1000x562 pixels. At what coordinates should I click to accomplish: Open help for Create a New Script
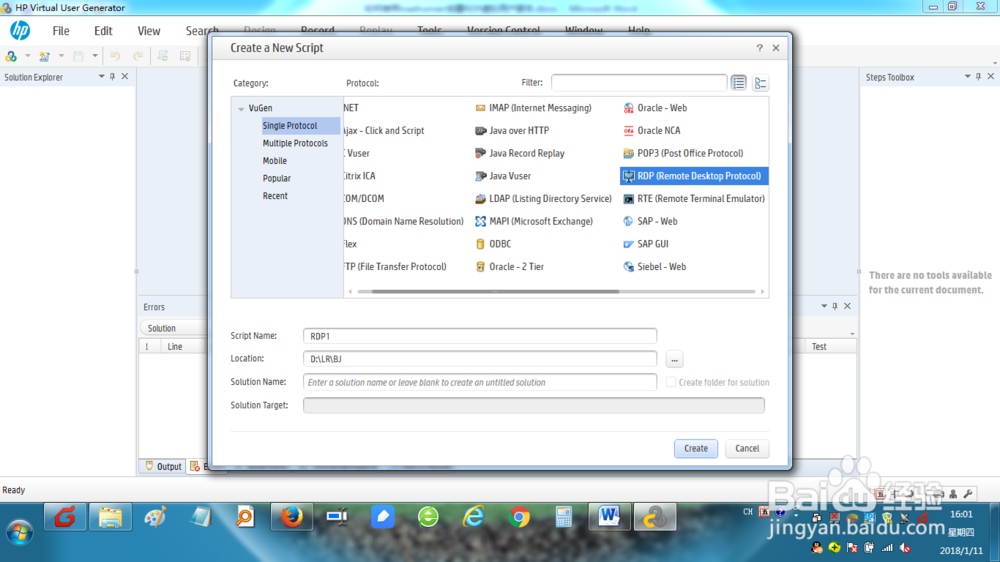(759, 48)
